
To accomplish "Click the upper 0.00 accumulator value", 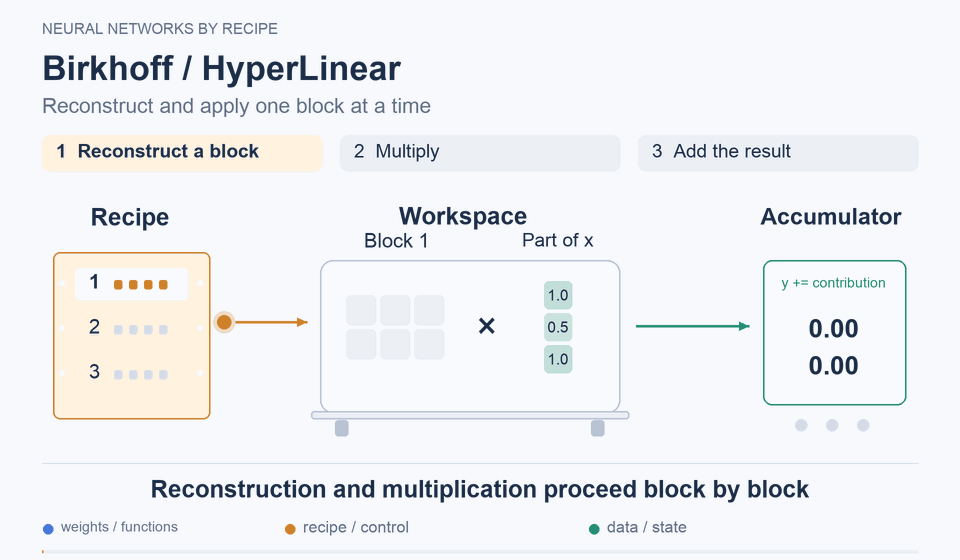I will pyautogui.click(x=833, y=329).
